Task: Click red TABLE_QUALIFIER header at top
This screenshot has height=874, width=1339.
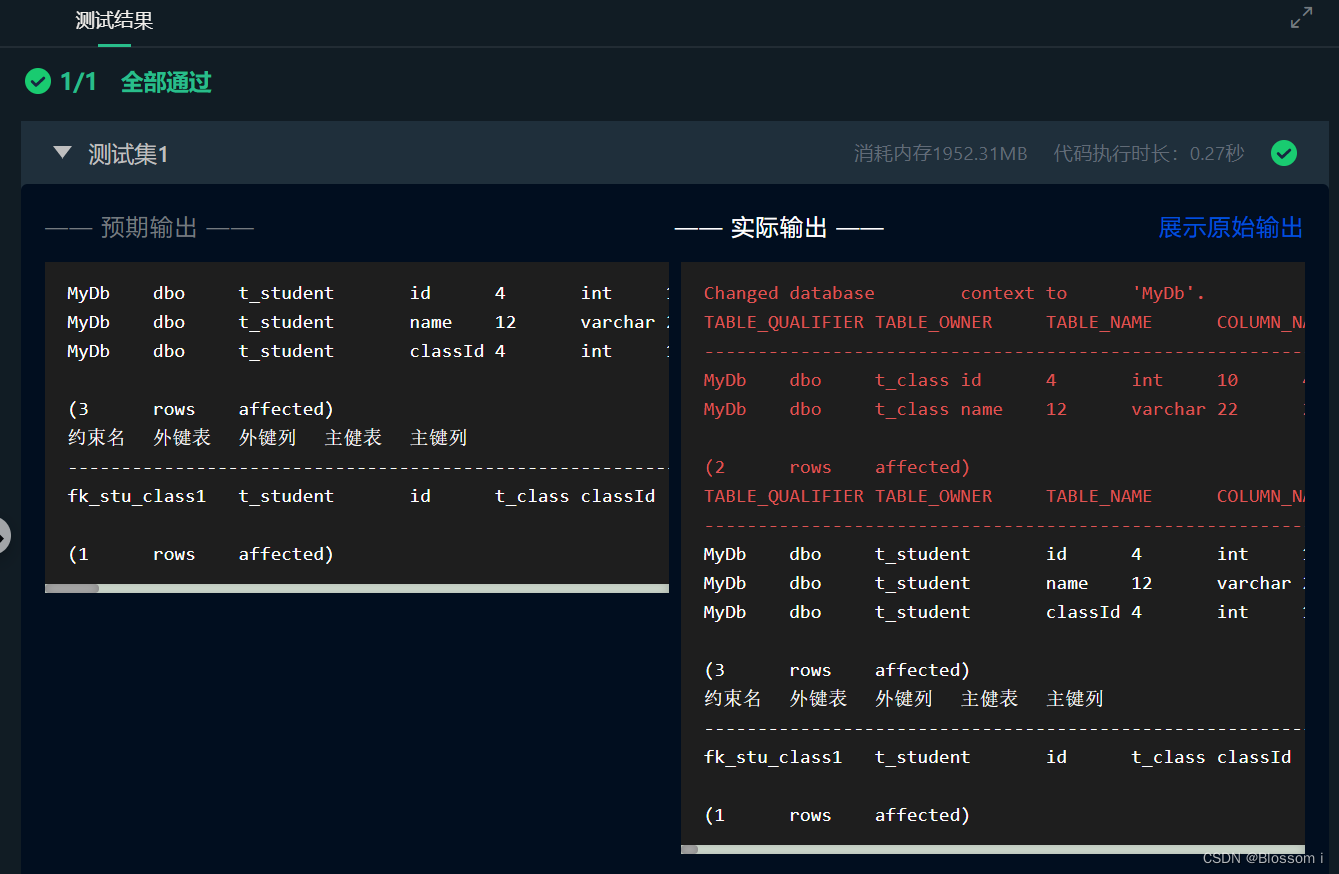Action: point(784,322)
